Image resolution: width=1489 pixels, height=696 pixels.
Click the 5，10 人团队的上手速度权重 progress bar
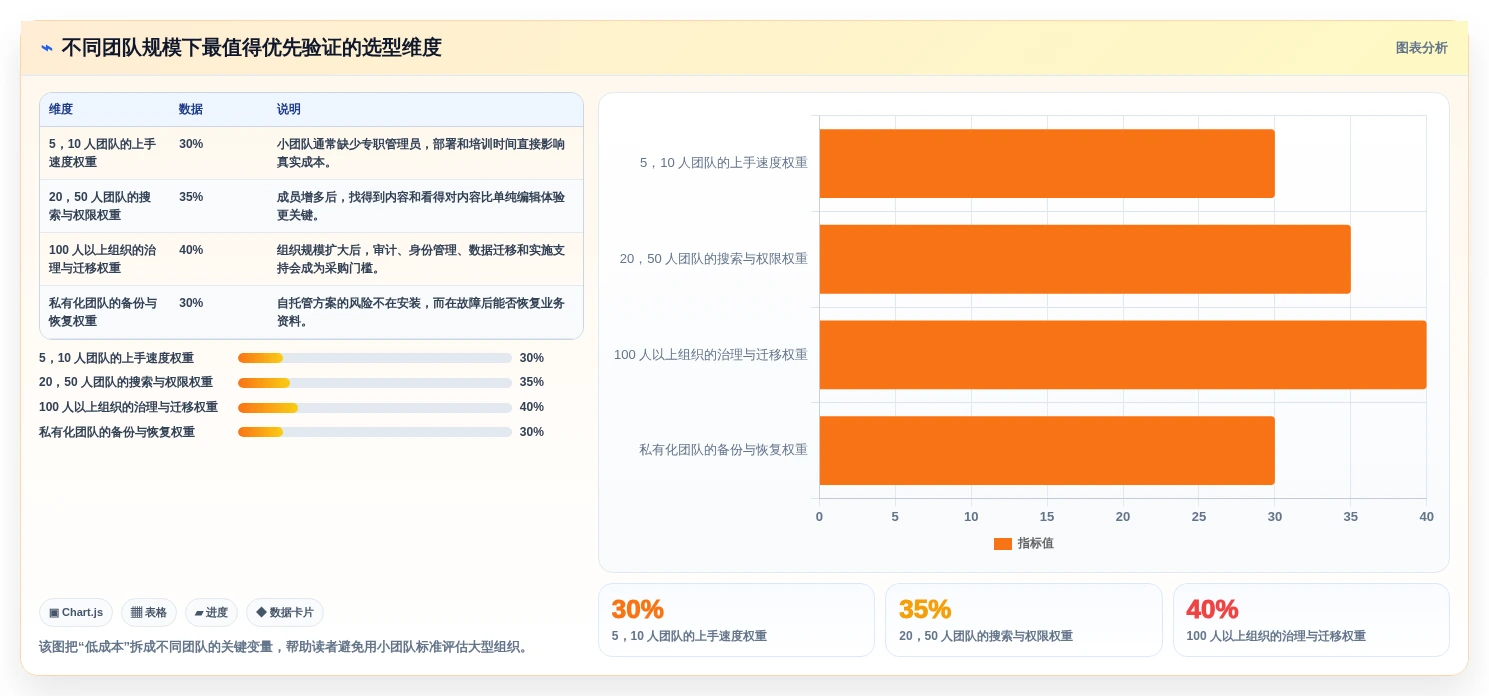click(375, 358)
